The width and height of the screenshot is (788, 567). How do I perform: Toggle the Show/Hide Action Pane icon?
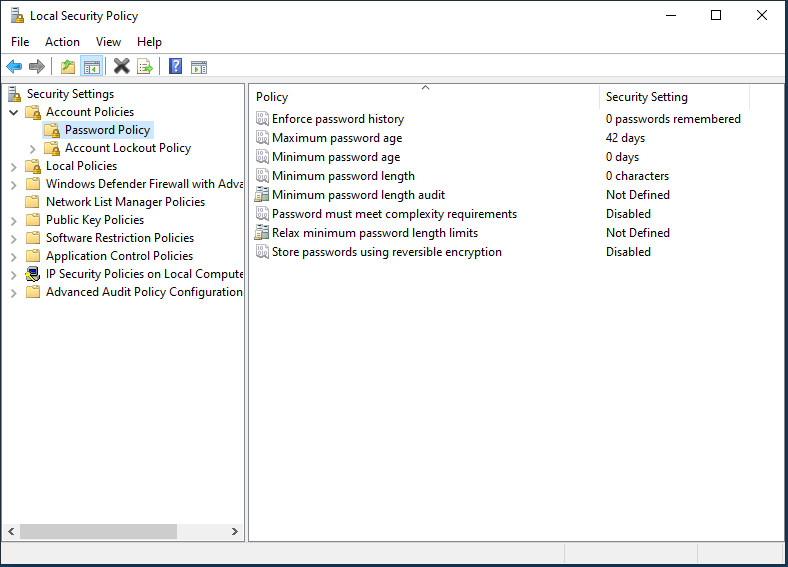(199, 66)
